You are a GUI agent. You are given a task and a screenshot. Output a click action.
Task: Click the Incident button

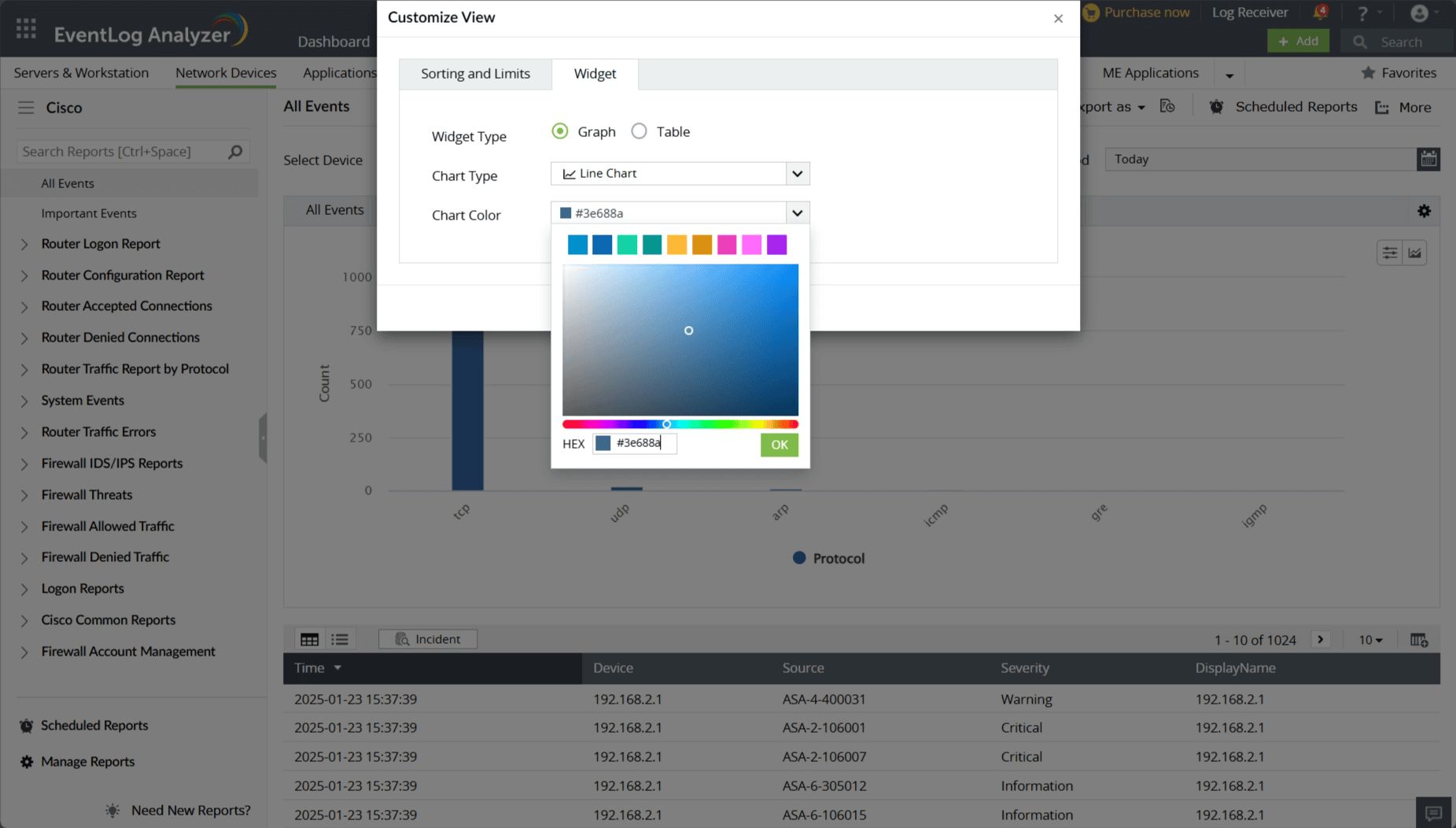(x=428, y=639)
